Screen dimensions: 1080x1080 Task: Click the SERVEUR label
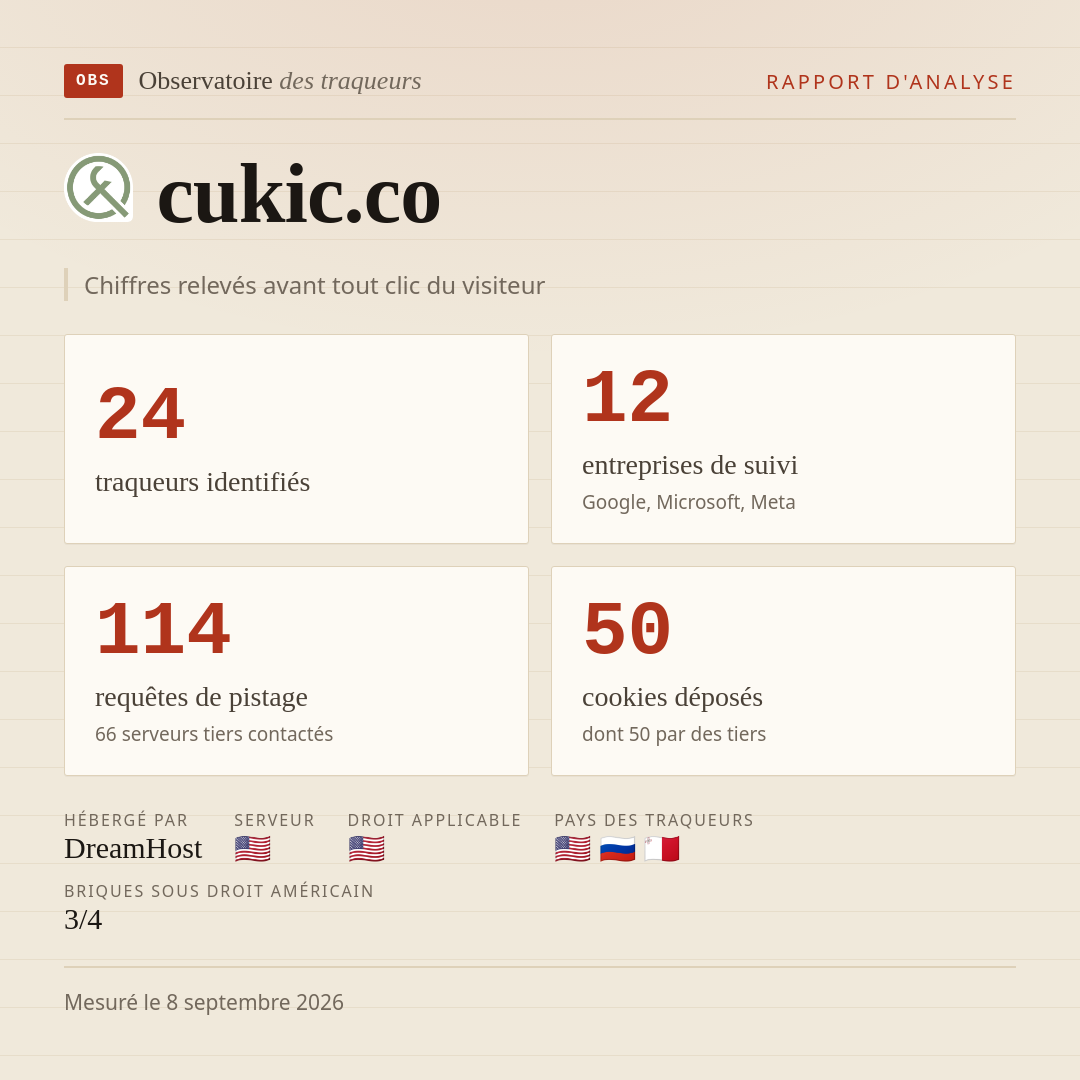[x=274, y=820]
